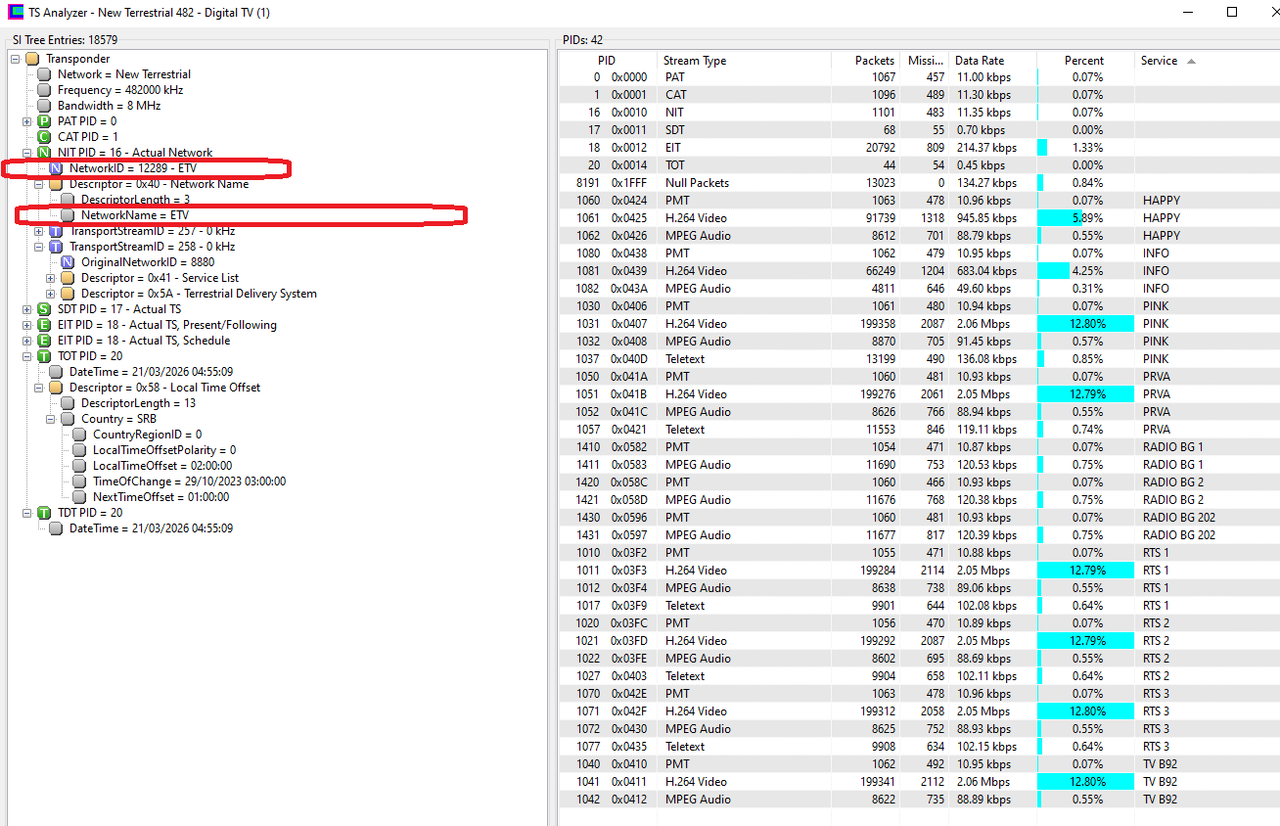Click the green S icon of SDT PID
The height and width of the screenshot is (826, 1280).
point(44,309)
